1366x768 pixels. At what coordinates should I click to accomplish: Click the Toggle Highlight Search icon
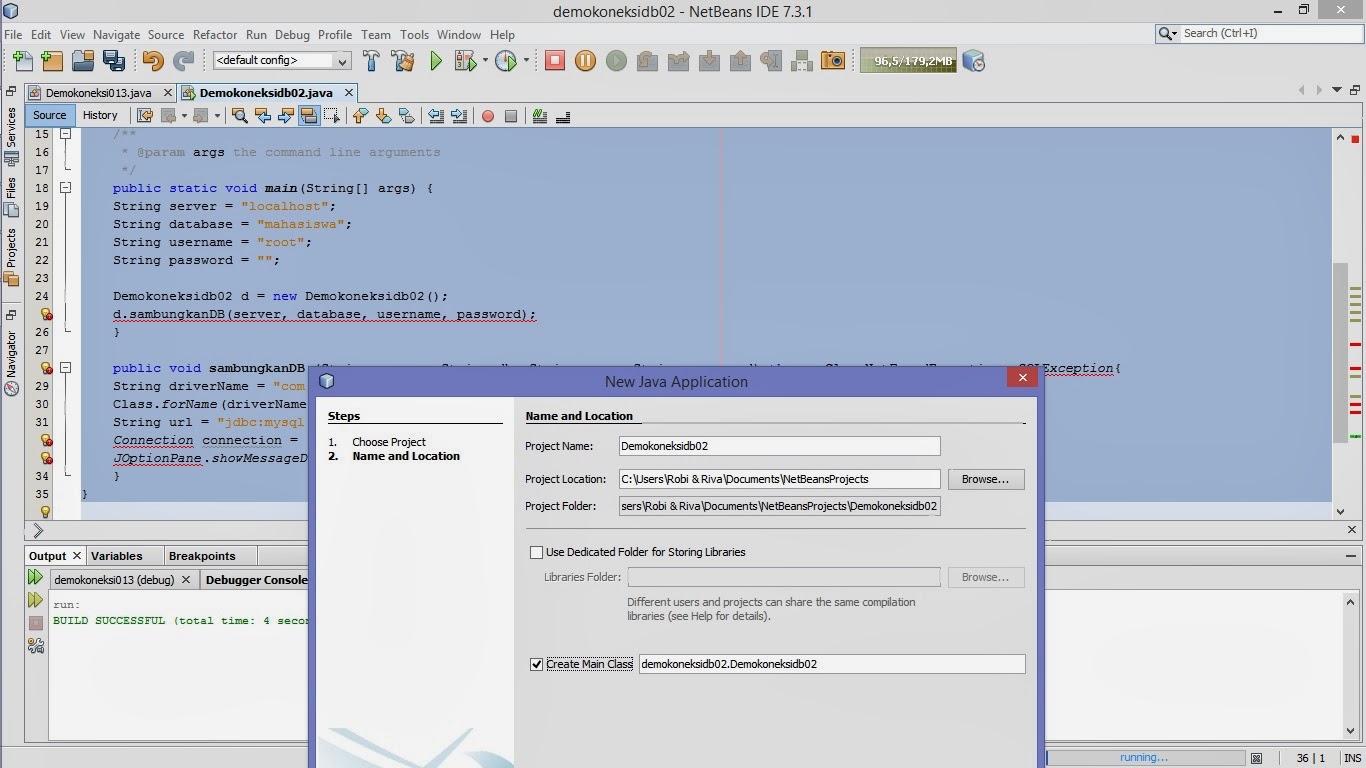309,116
